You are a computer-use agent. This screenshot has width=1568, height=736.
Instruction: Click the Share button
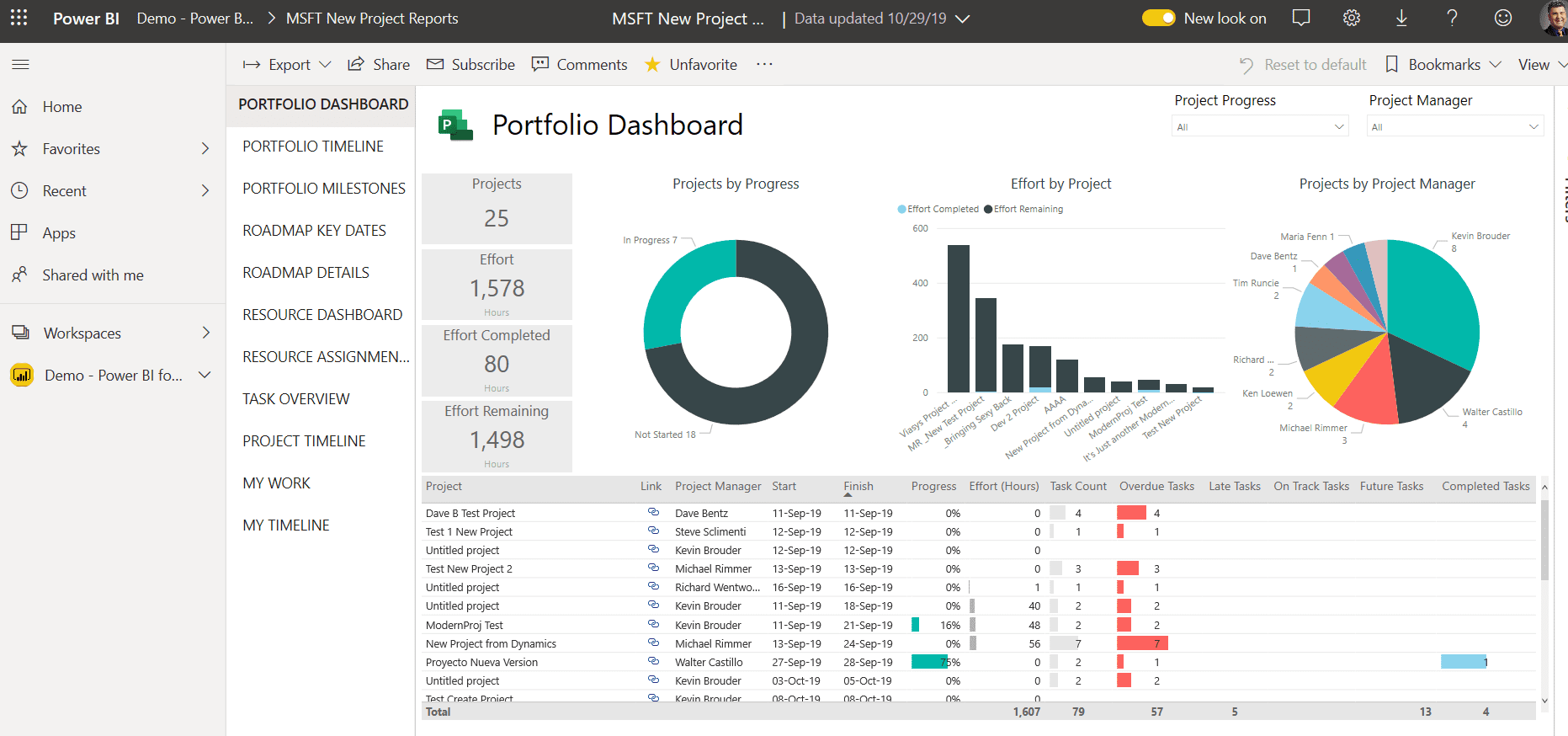[x=379, y=65]
